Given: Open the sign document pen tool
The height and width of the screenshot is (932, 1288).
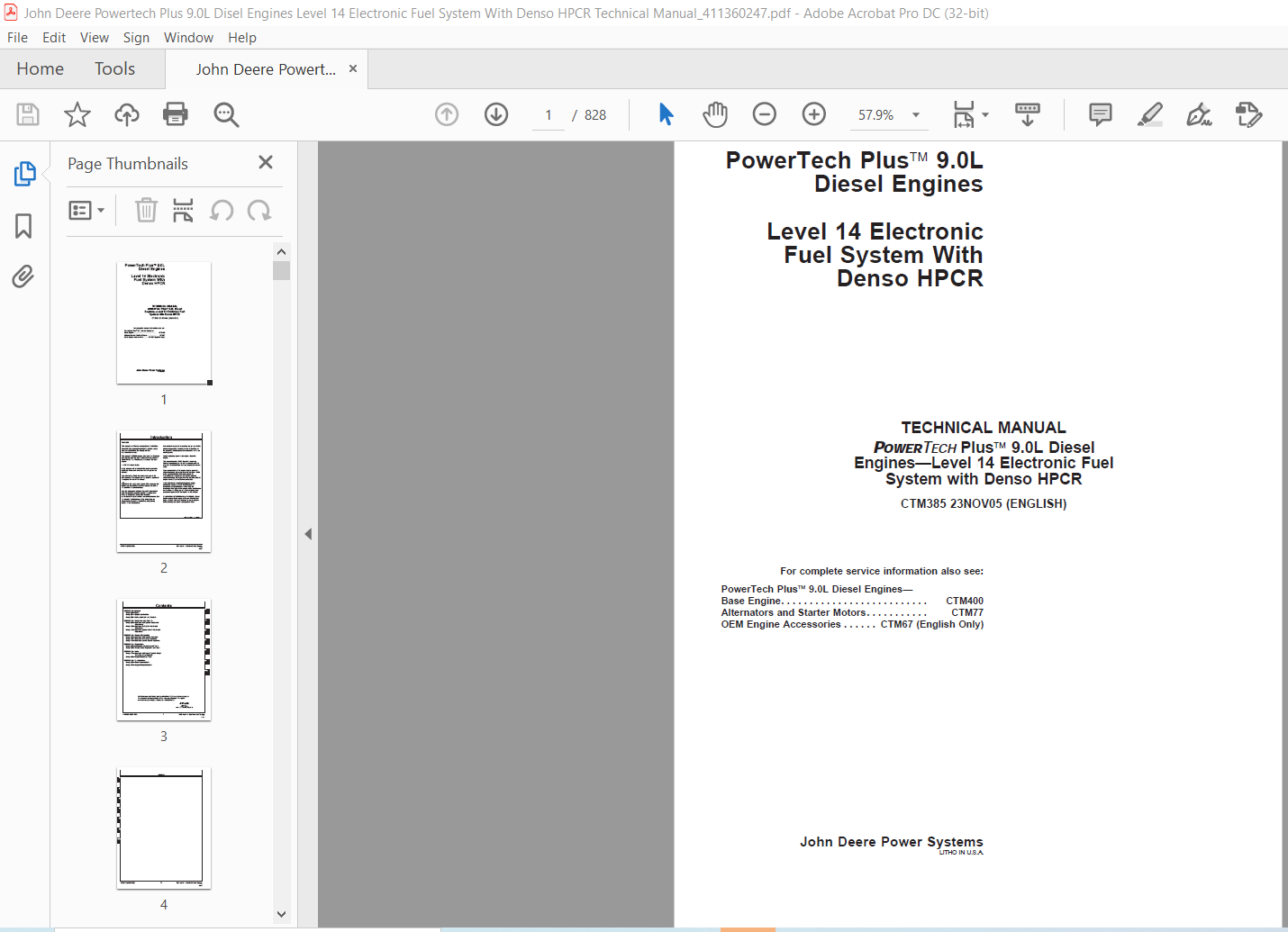Looking at the screenshot, I should click(1199, 114).
